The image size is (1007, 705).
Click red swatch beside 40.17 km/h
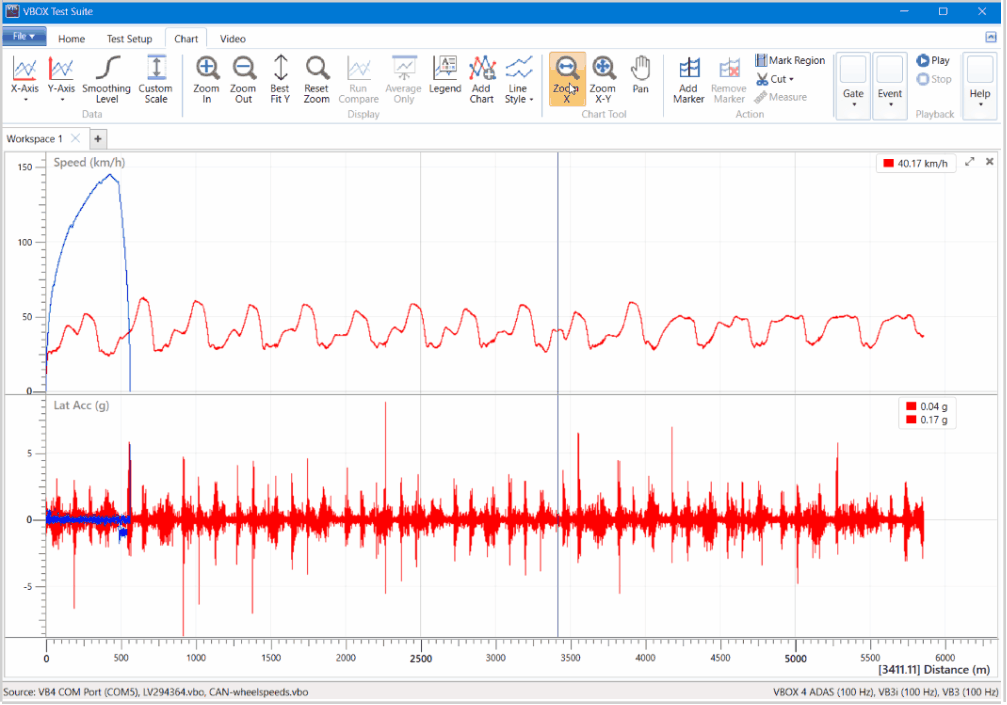pos(889,163)
